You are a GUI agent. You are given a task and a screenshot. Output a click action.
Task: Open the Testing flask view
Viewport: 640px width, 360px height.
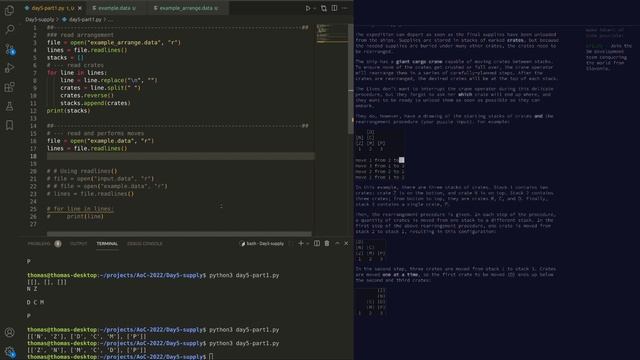tap(9, 106)
